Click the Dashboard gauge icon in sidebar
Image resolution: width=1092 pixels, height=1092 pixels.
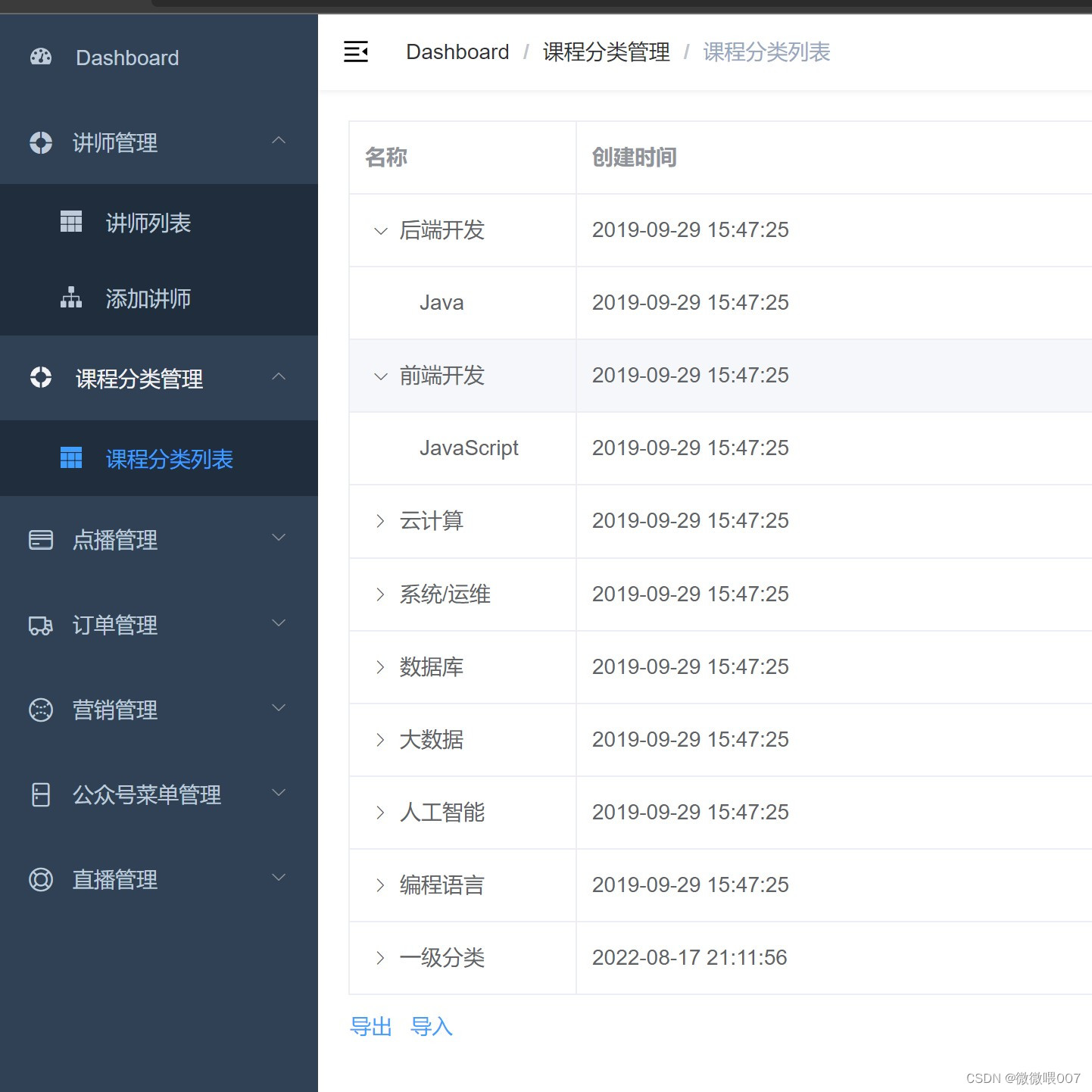point(41,57)
